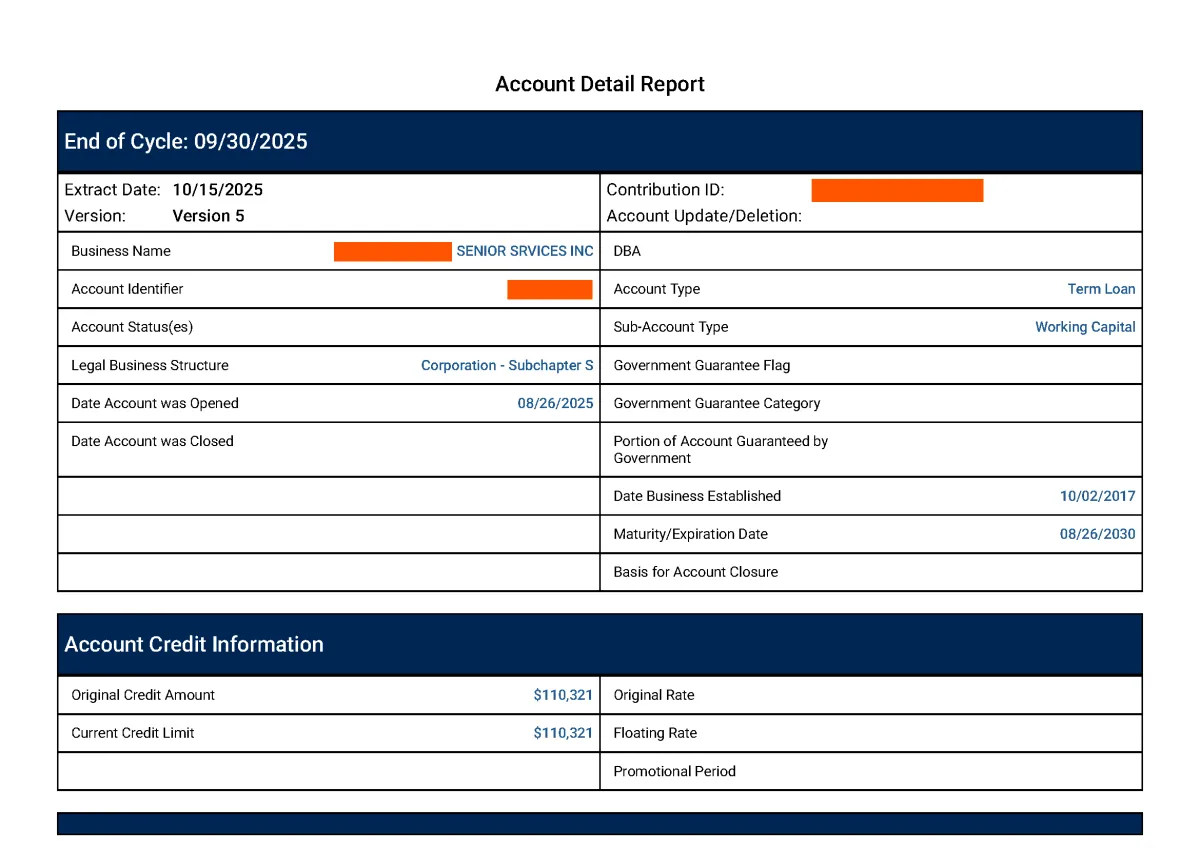The image size is (1200, 848).
Task: Click Date Business Established value 10/02/2017
Action: (x=1097, y=496)
